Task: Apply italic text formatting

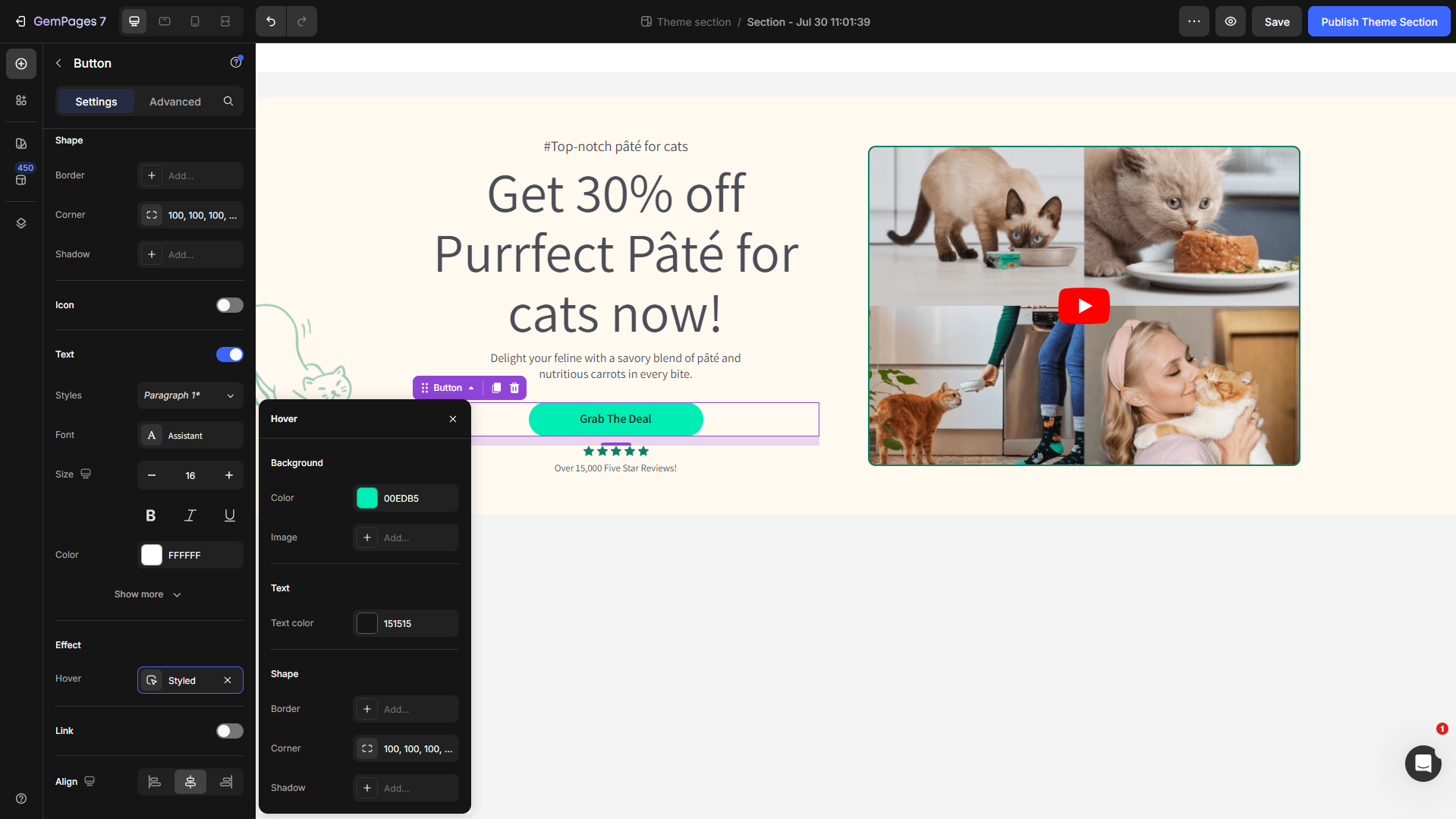Action: coord(190,515)
